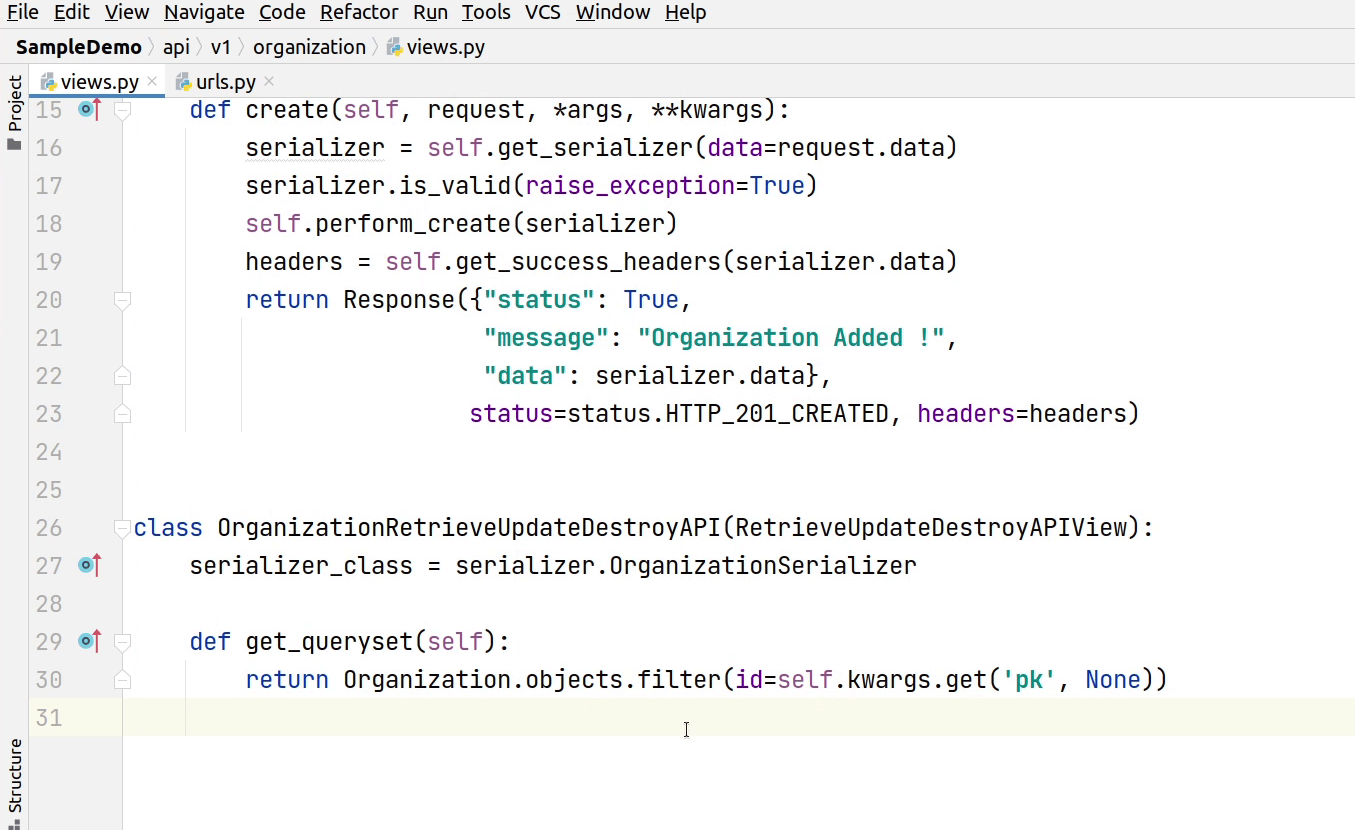The height and width of the screenshot is (830, 1355).
Task: Close the views.py editor tab
Action: pyautogui.click(x=152, y=82)
